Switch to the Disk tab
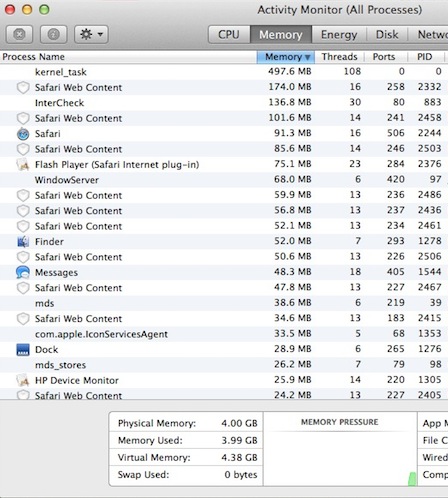The height and width of the screenshot is (498, 448). (x=387, y=34)
